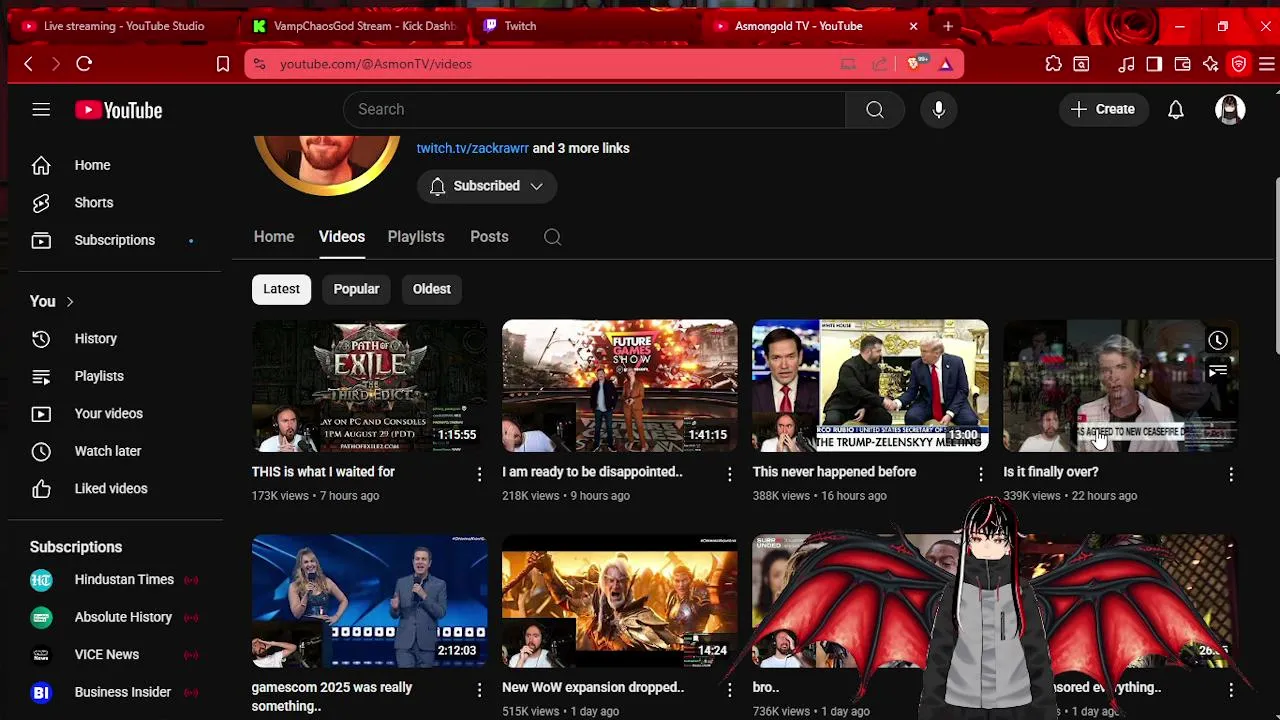Viewport: 1280px width, 720px height.
Task: Open the and 3 more links text
Action: pos(581,148)
